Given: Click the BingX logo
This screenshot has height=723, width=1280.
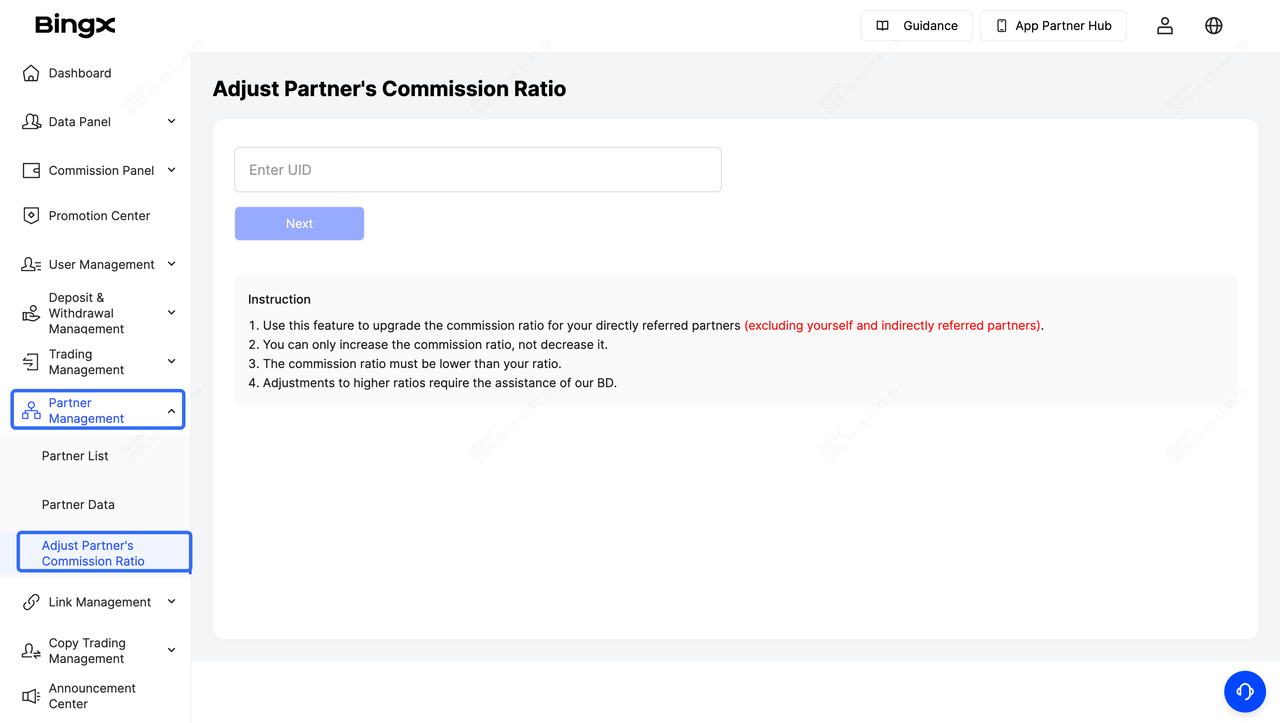Looking at the screenshot, I should (x=75, y=25).
